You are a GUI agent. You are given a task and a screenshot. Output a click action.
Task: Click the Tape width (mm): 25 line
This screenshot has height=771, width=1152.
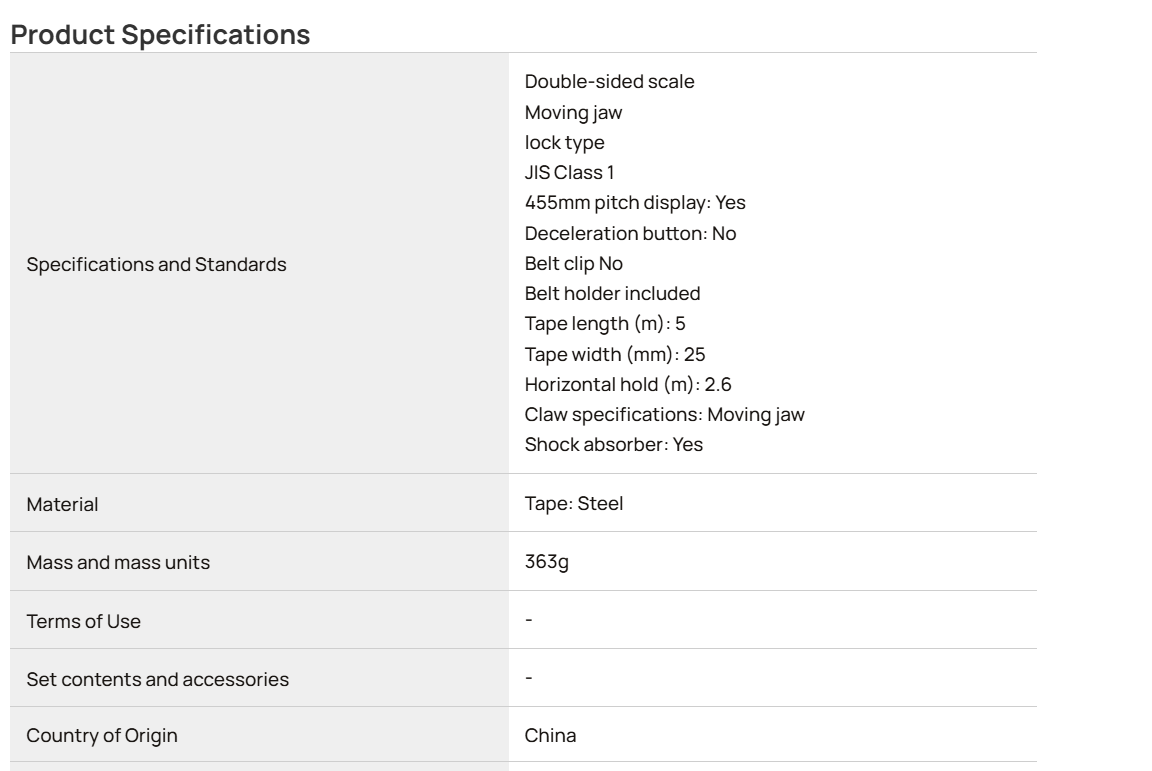(x=615, y=355)
